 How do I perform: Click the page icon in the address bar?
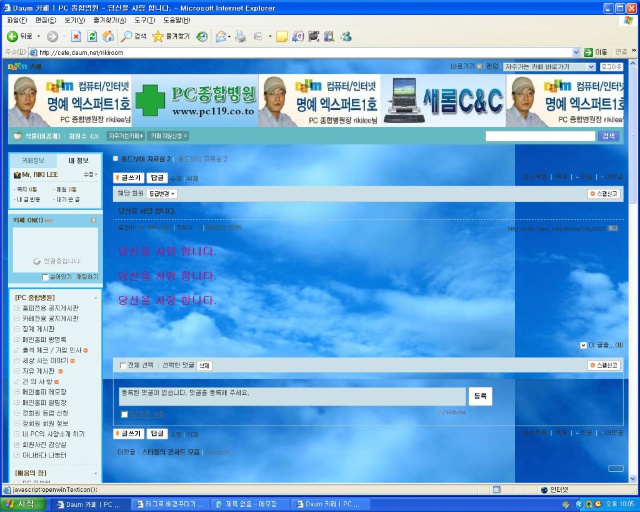[33, 52]
